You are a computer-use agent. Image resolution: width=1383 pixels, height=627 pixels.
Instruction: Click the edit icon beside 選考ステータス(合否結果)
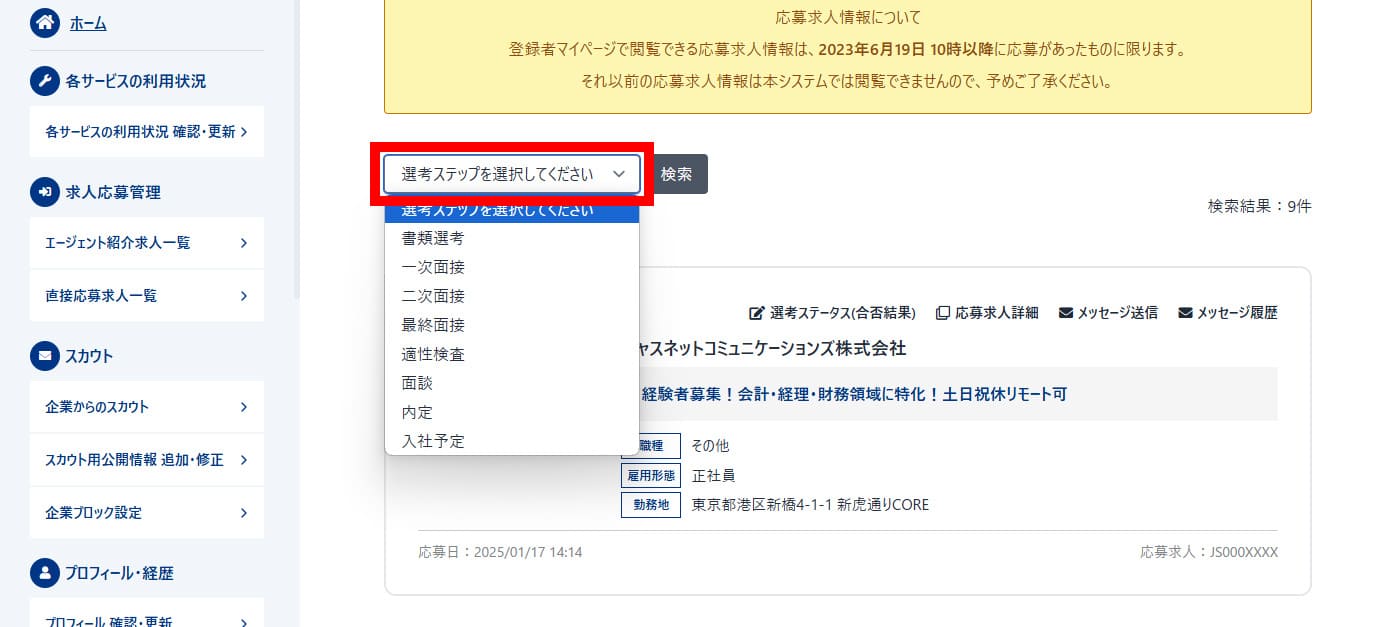[x=757, y=313]
